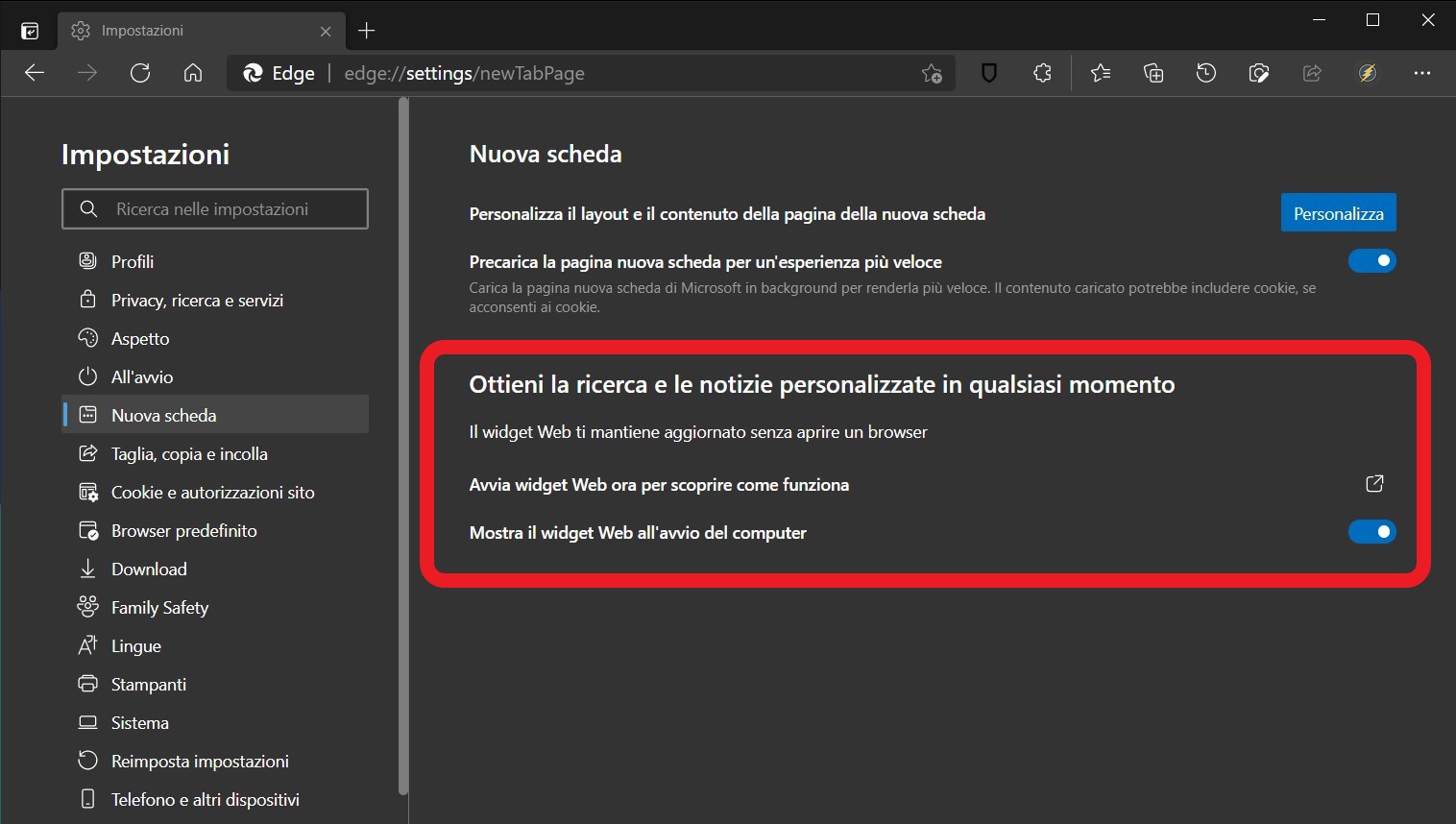Click the Share arrow icon
This screenshot has width=1456, height=824.
(1312, 73)
